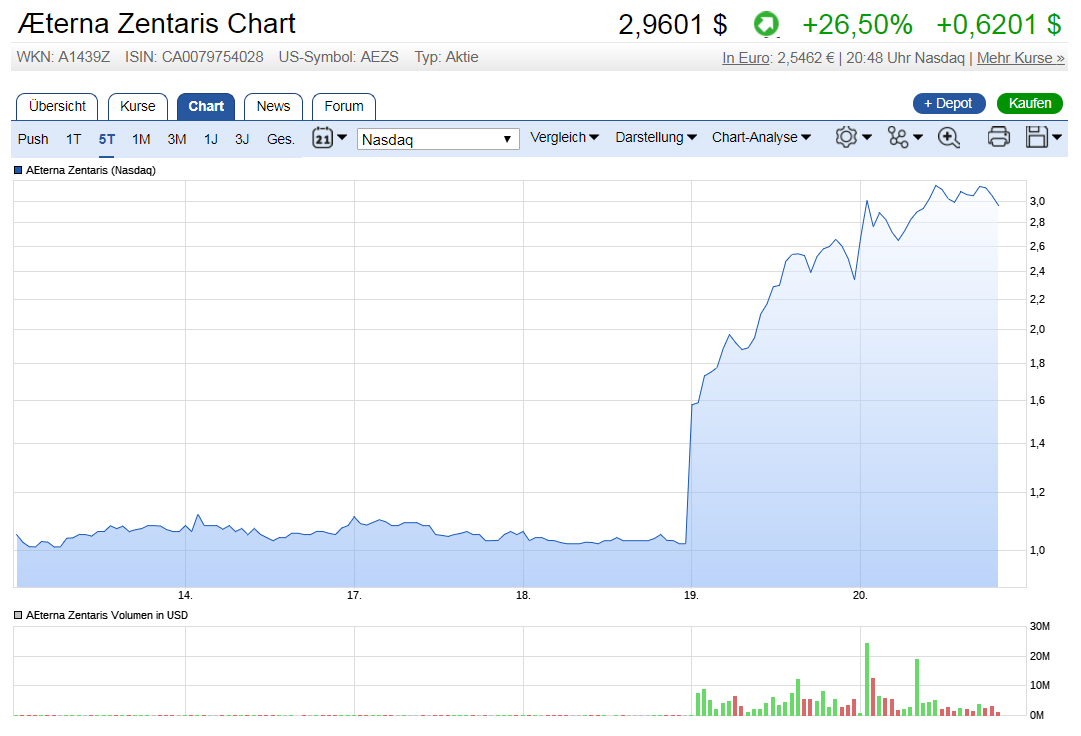
Task: Enable Push updates for the chart
Action: [32, 139]
